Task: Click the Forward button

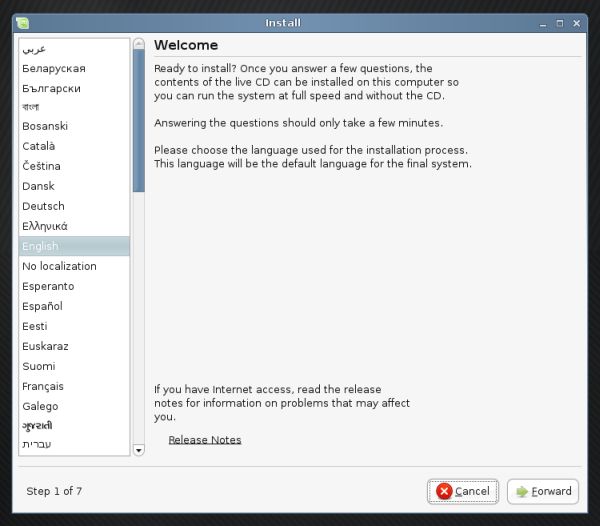Action: pos(543,491)
